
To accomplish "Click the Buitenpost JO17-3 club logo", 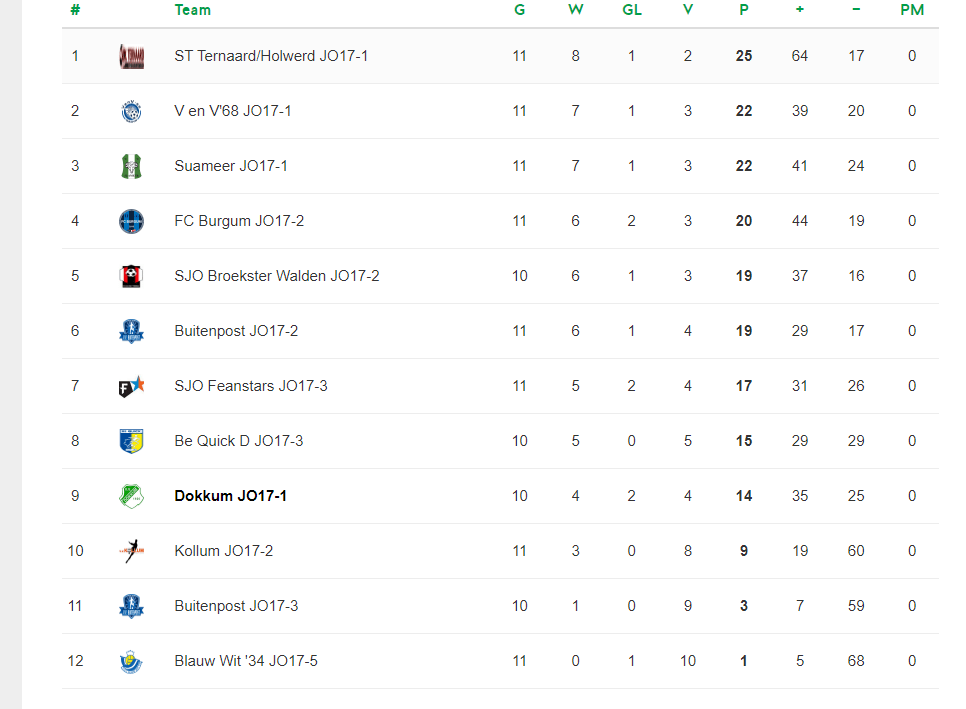I will (x=131, y=606).
